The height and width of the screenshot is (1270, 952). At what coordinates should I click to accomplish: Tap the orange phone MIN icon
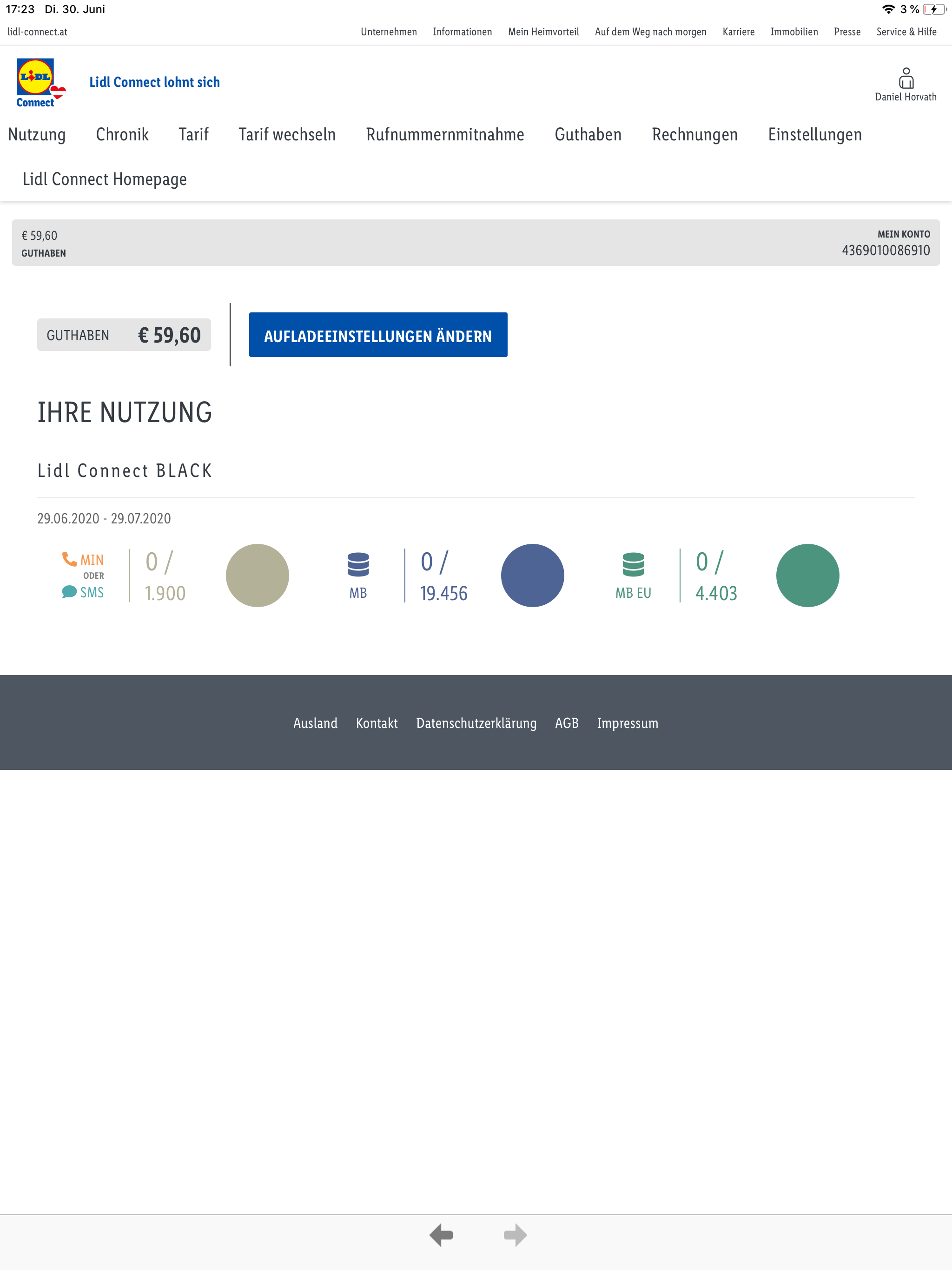(69, 559)
